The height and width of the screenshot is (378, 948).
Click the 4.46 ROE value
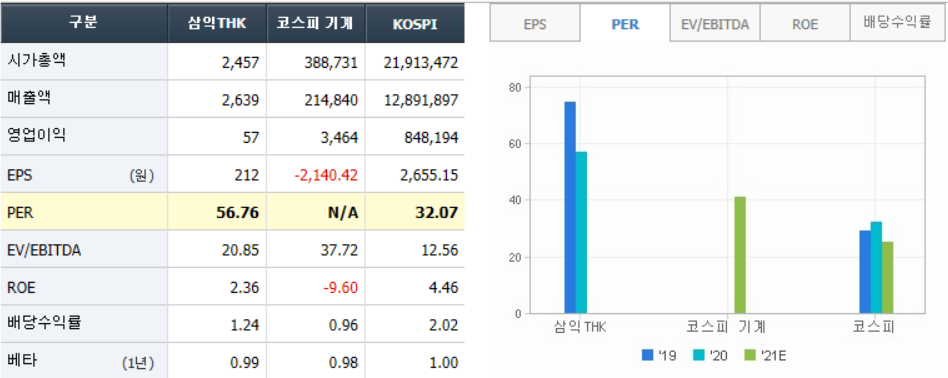coord(445,288)
